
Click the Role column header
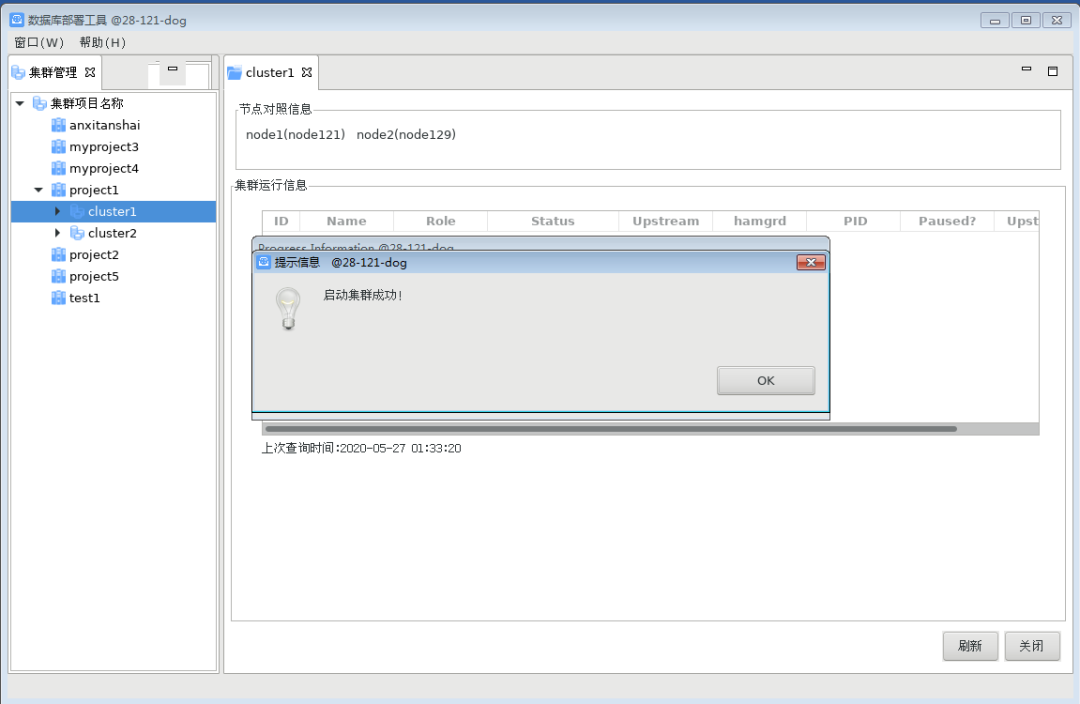pos(441,221)
